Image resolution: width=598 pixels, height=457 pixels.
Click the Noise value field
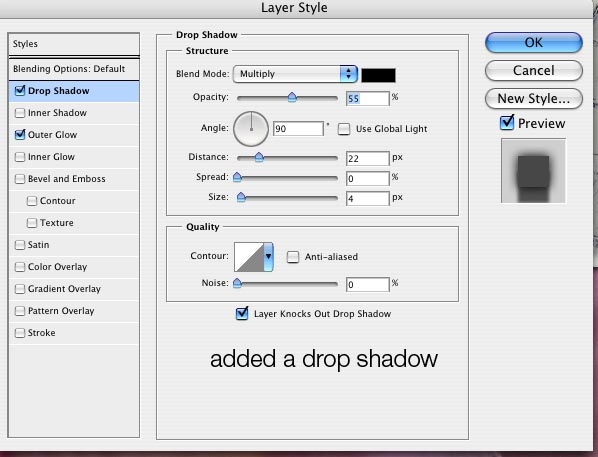click(368, 285)
